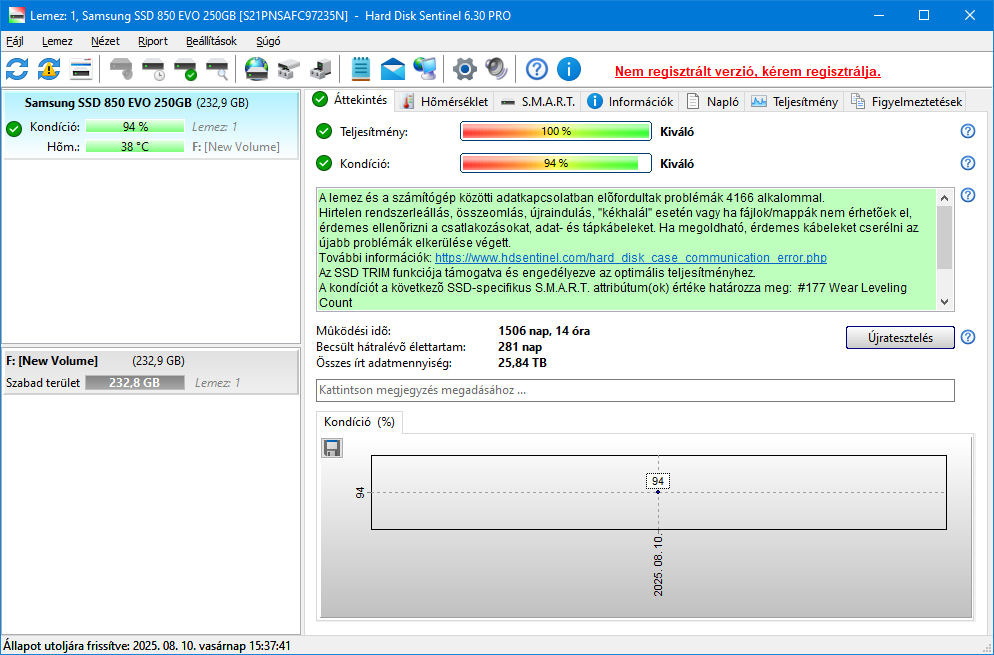Screen dimensions: 994x655
Task: Click the globe with disk toolbar icon
Action: [x=257, y=69]
